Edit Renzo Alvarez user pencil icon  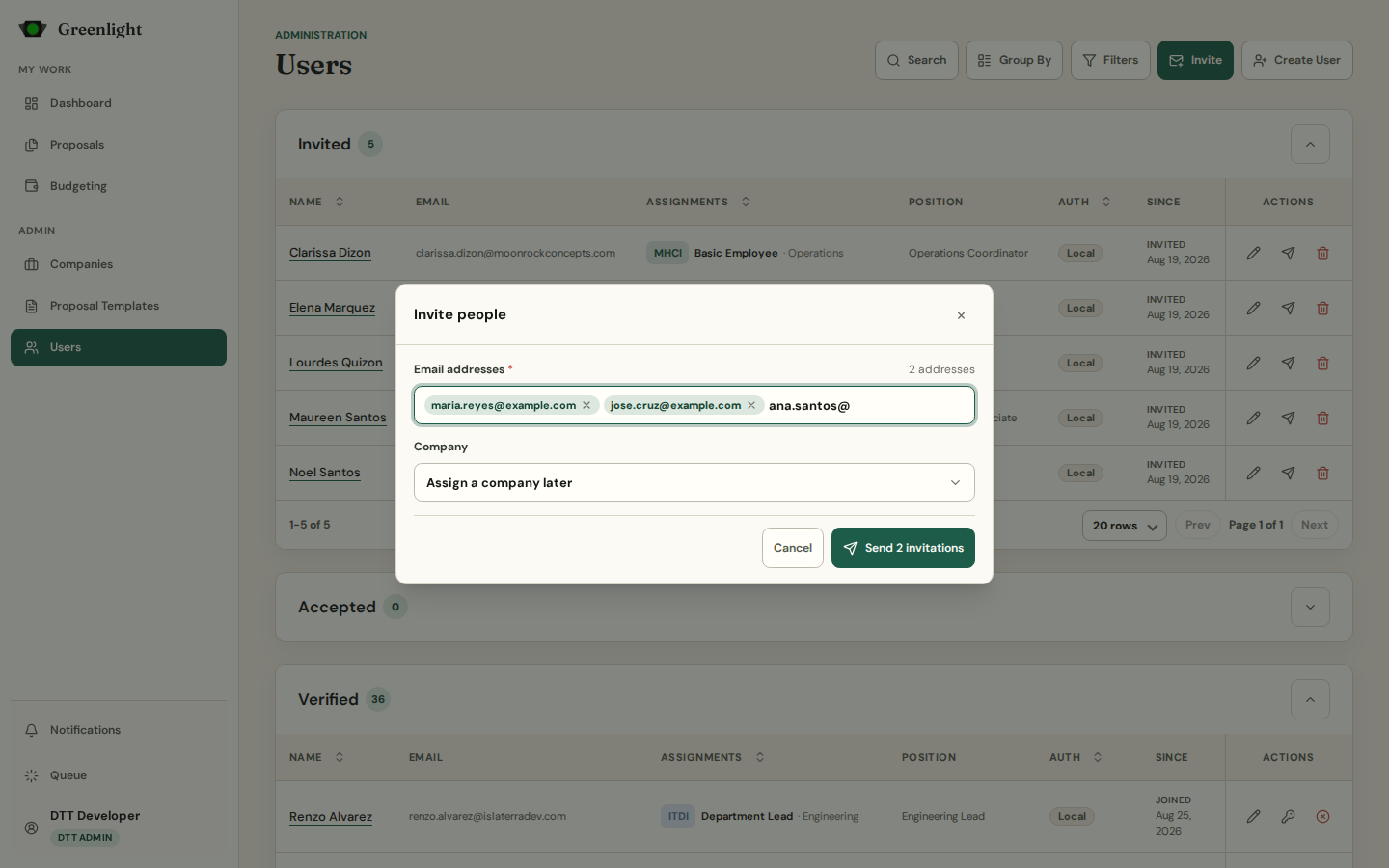pyautogui.click(x=1253, y=816)
